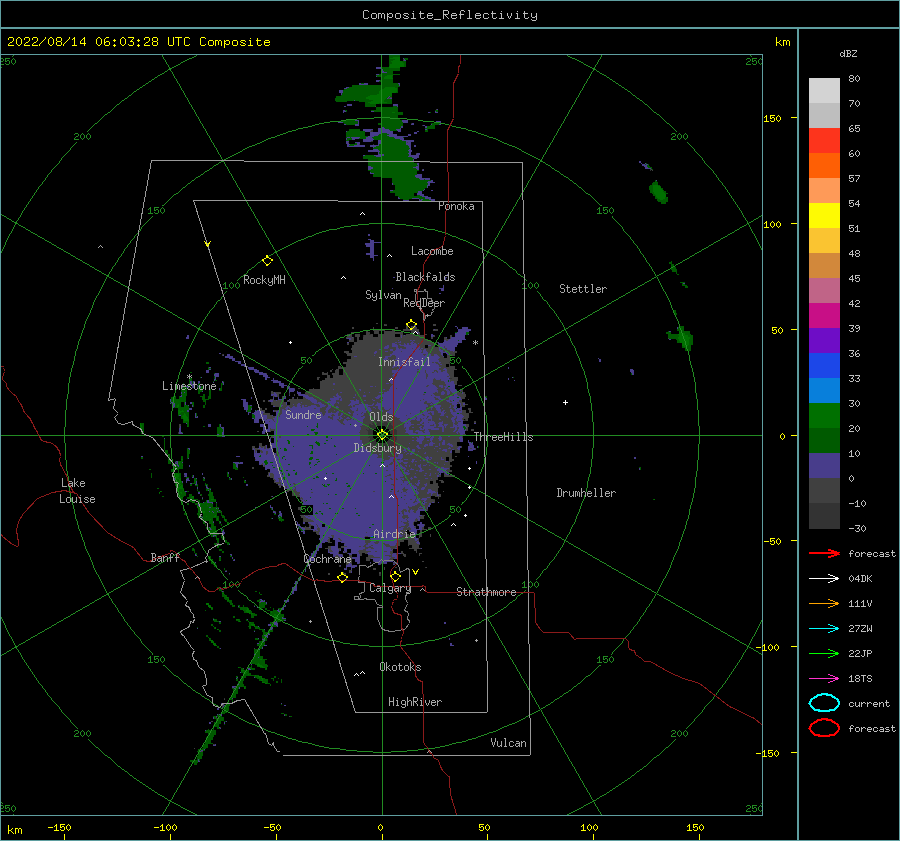The height and width of the screenshot is (841, 900).
Task: Click the RockyMH label
Action: [264, 280]
